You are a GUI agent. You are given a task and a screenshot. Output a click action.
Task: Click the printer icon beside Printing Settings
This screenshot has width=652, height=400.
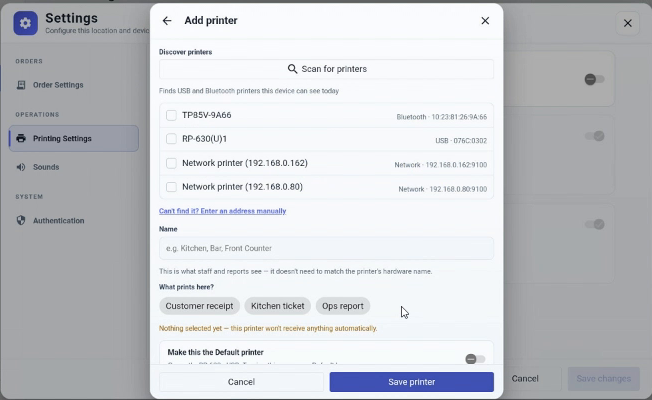click(21, 138)
